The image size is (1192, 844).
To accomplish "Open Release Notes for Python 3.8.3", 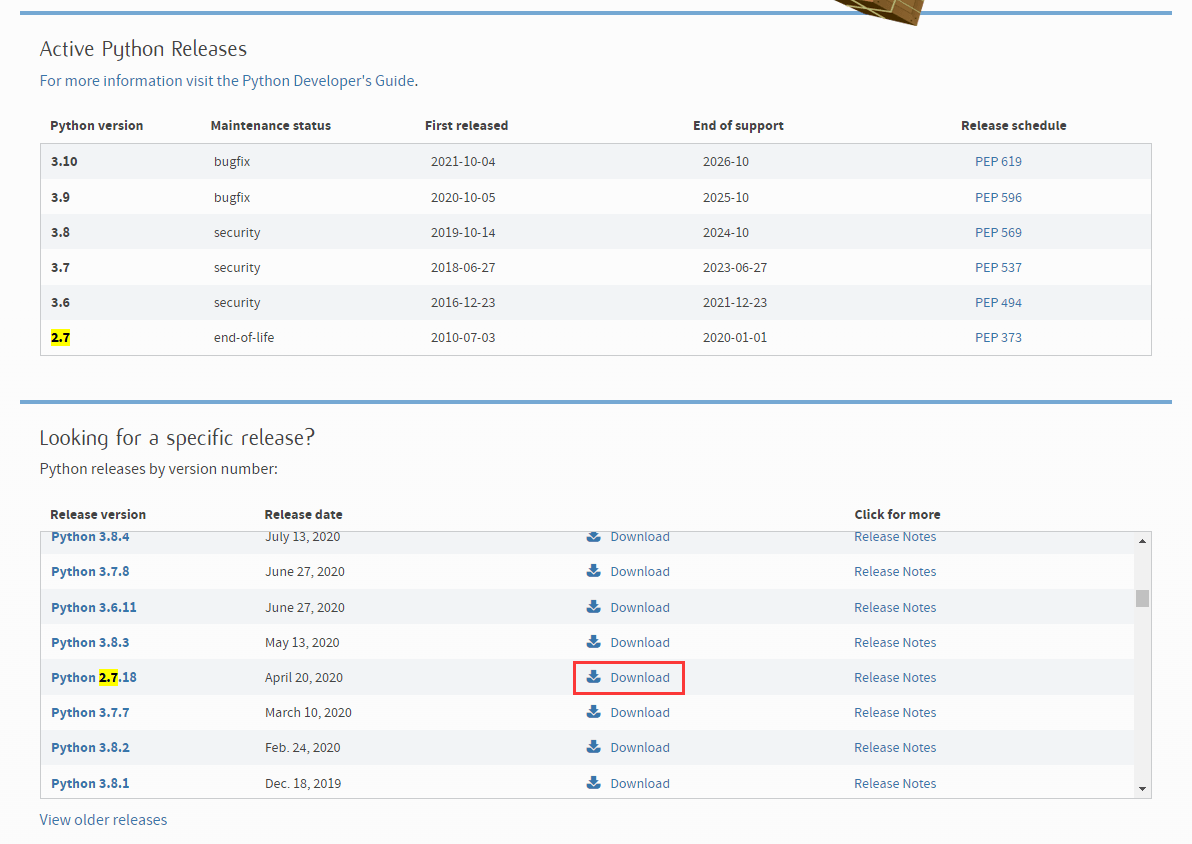I will pos(895,642).
